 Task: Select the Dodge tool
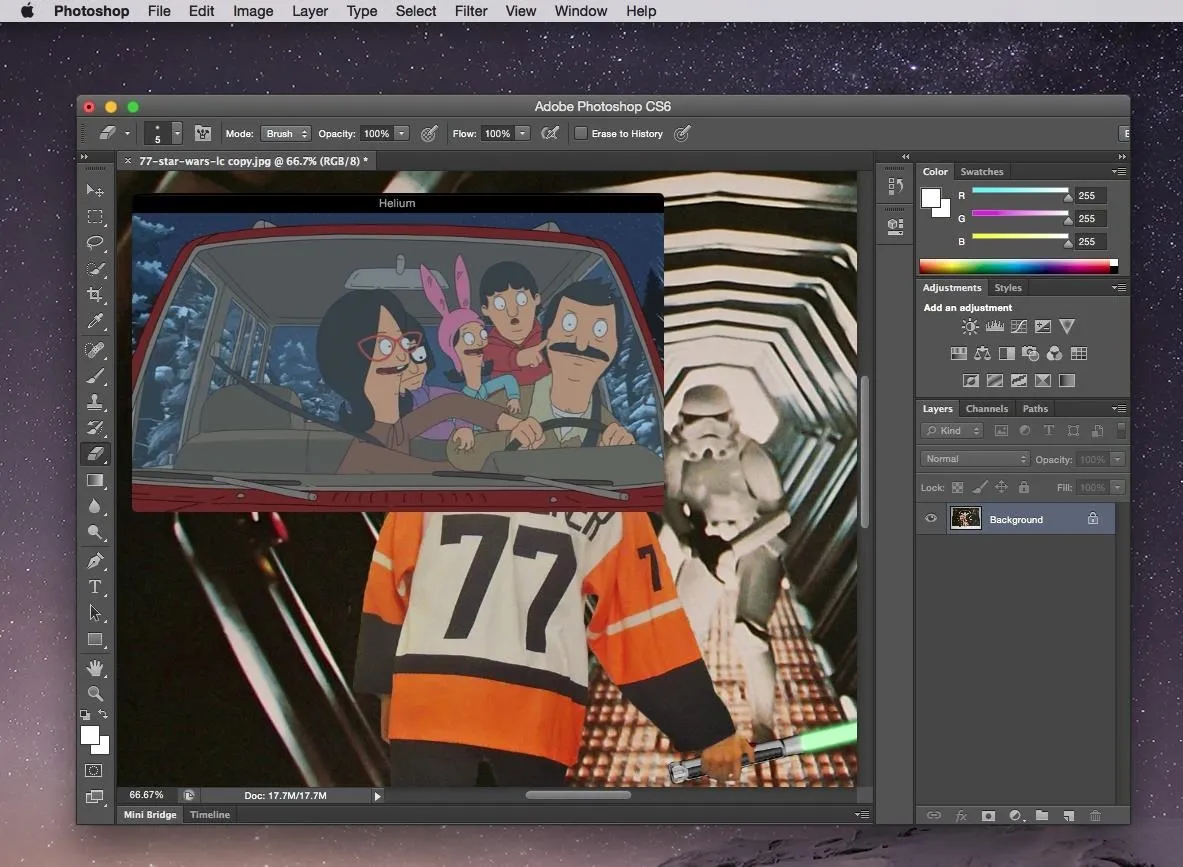[x=95, y=533]
